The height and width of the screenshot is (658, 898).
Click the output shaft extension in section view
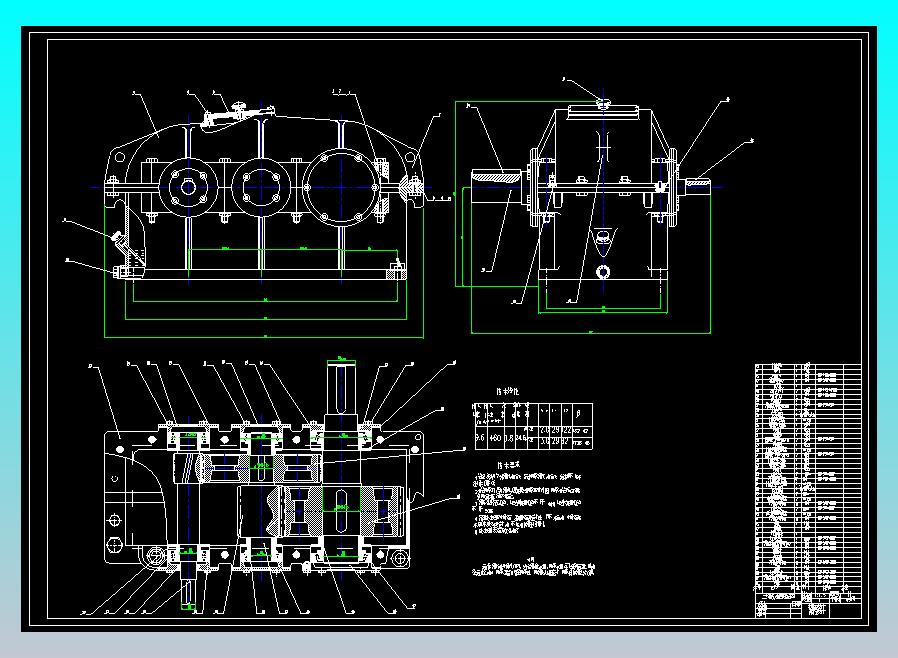341,388
